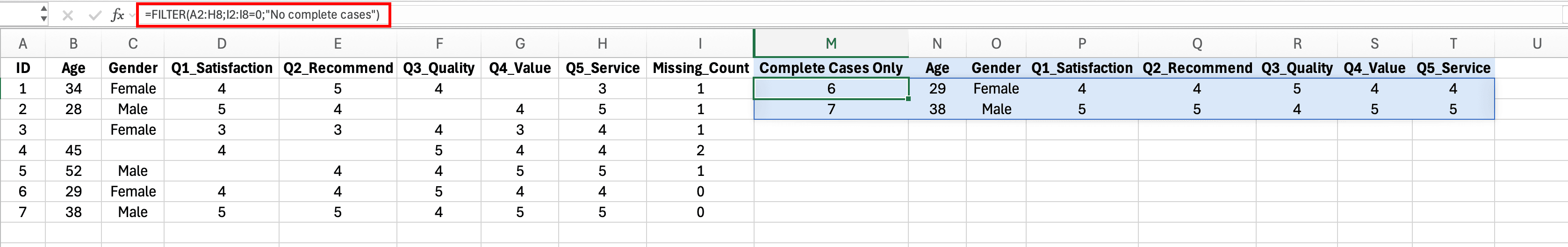Viewport: 1568px width, 247px height.
Task: Click the cancel formula X icon
Action: 68,15
